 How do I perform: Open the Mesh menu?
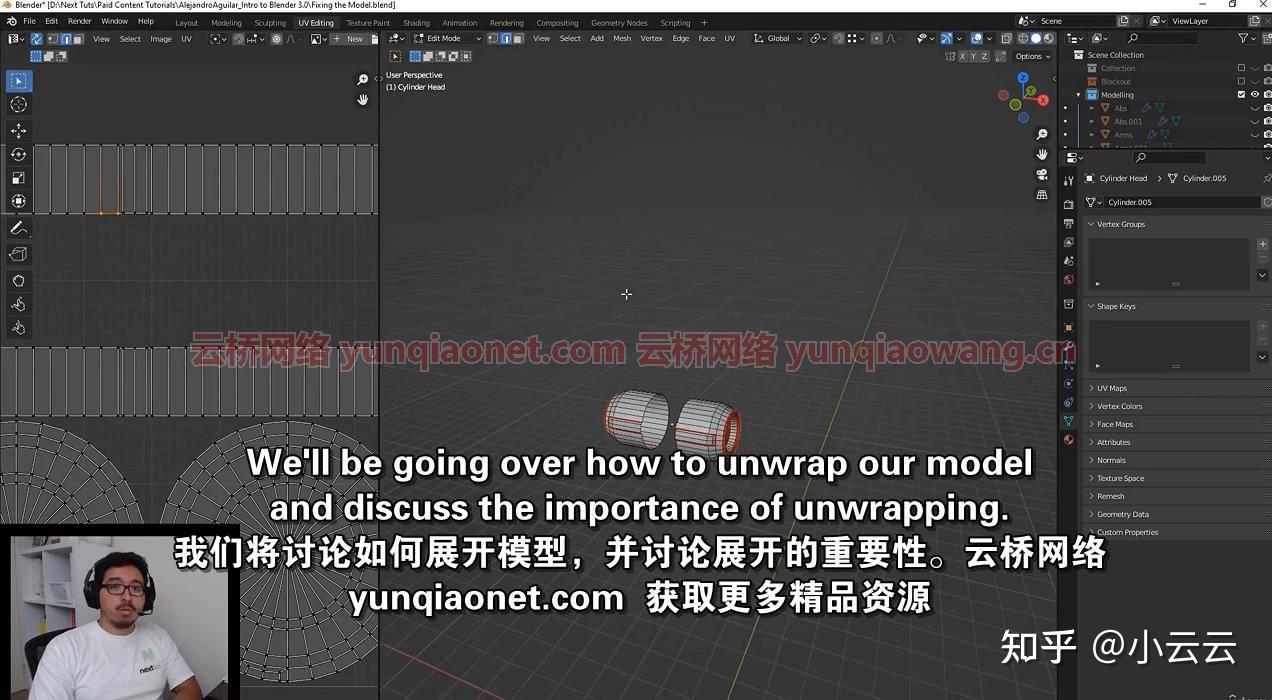[621, 38]
